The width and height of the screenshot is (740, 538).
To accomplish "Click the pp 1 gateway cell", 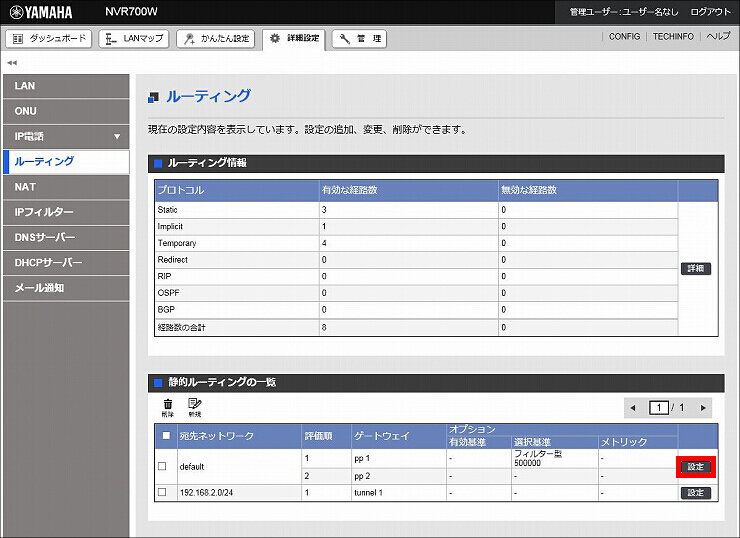I will click(399, 458).
